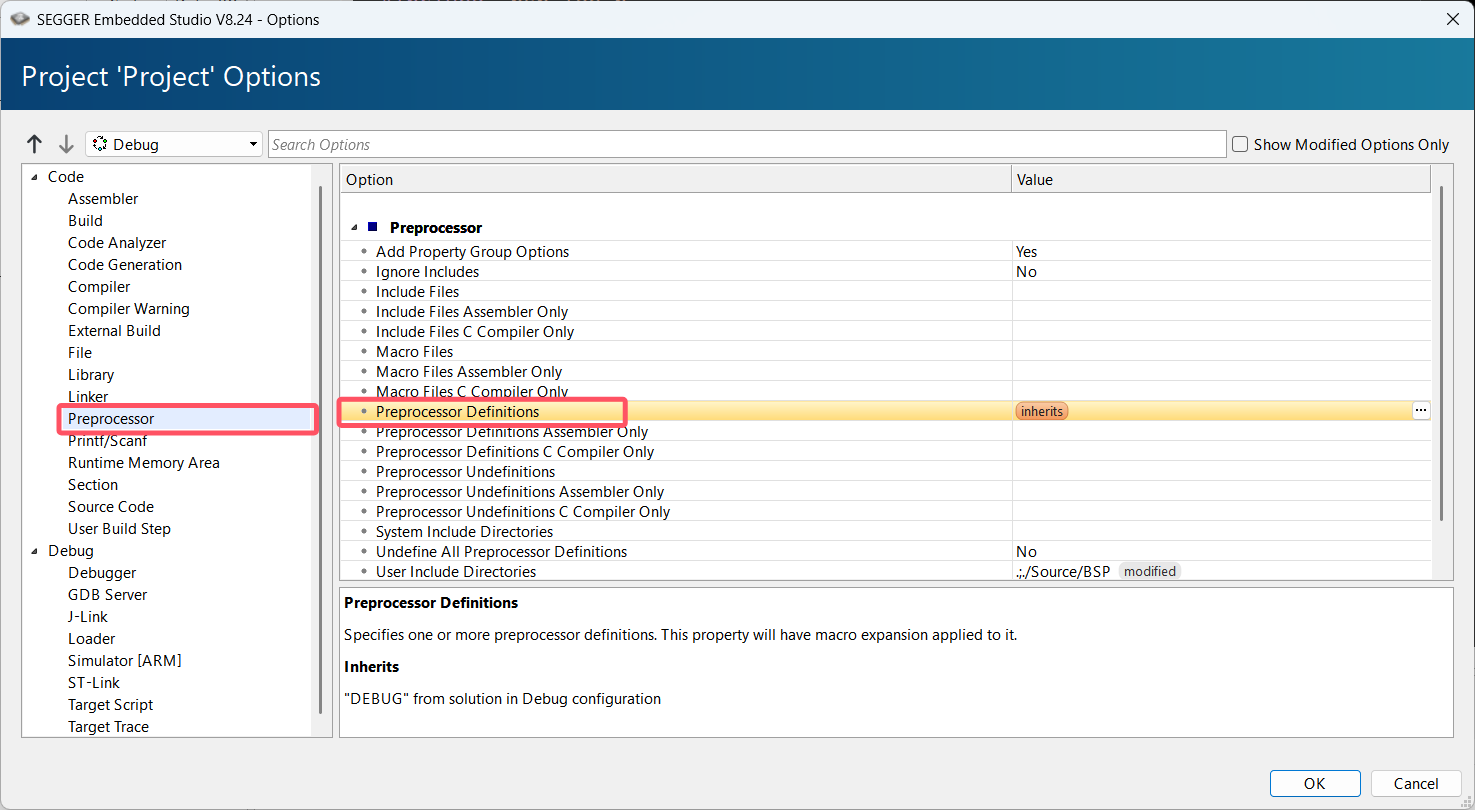
Task: Select the Macro Files option row
Action: coord(885,352)
